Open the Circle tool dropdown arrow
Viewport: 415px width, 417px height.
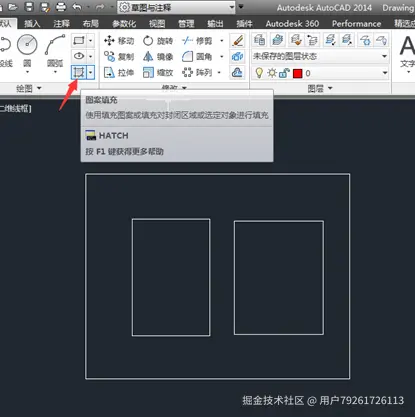point(27,72)
